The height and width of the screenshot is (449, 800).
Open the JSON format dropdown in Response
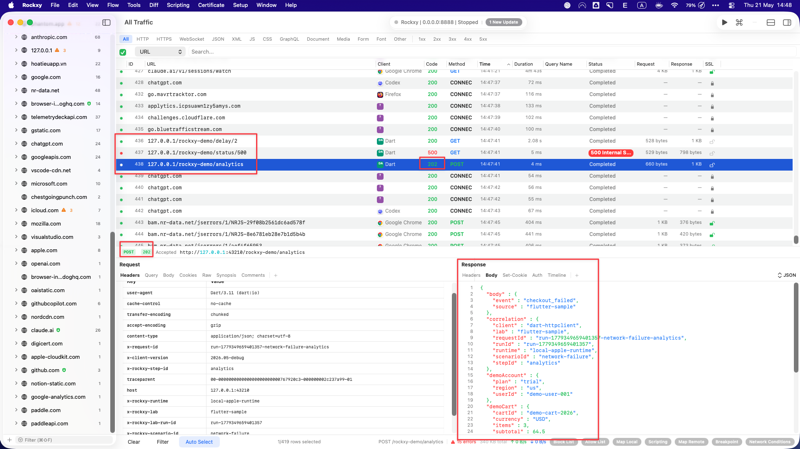pos(786,275)
